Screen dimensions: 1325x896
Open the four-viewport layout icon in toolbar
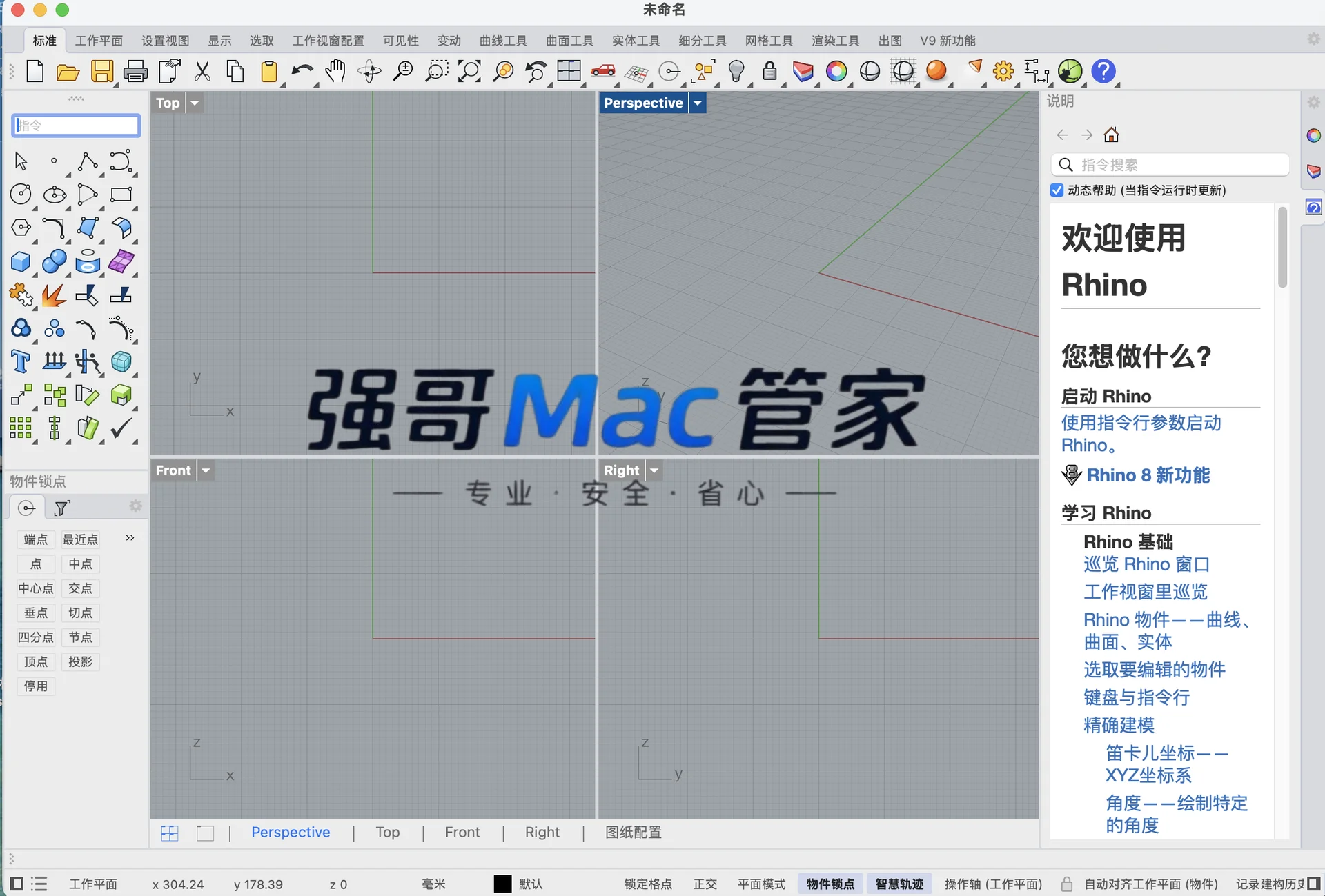(x=569, y=71)
